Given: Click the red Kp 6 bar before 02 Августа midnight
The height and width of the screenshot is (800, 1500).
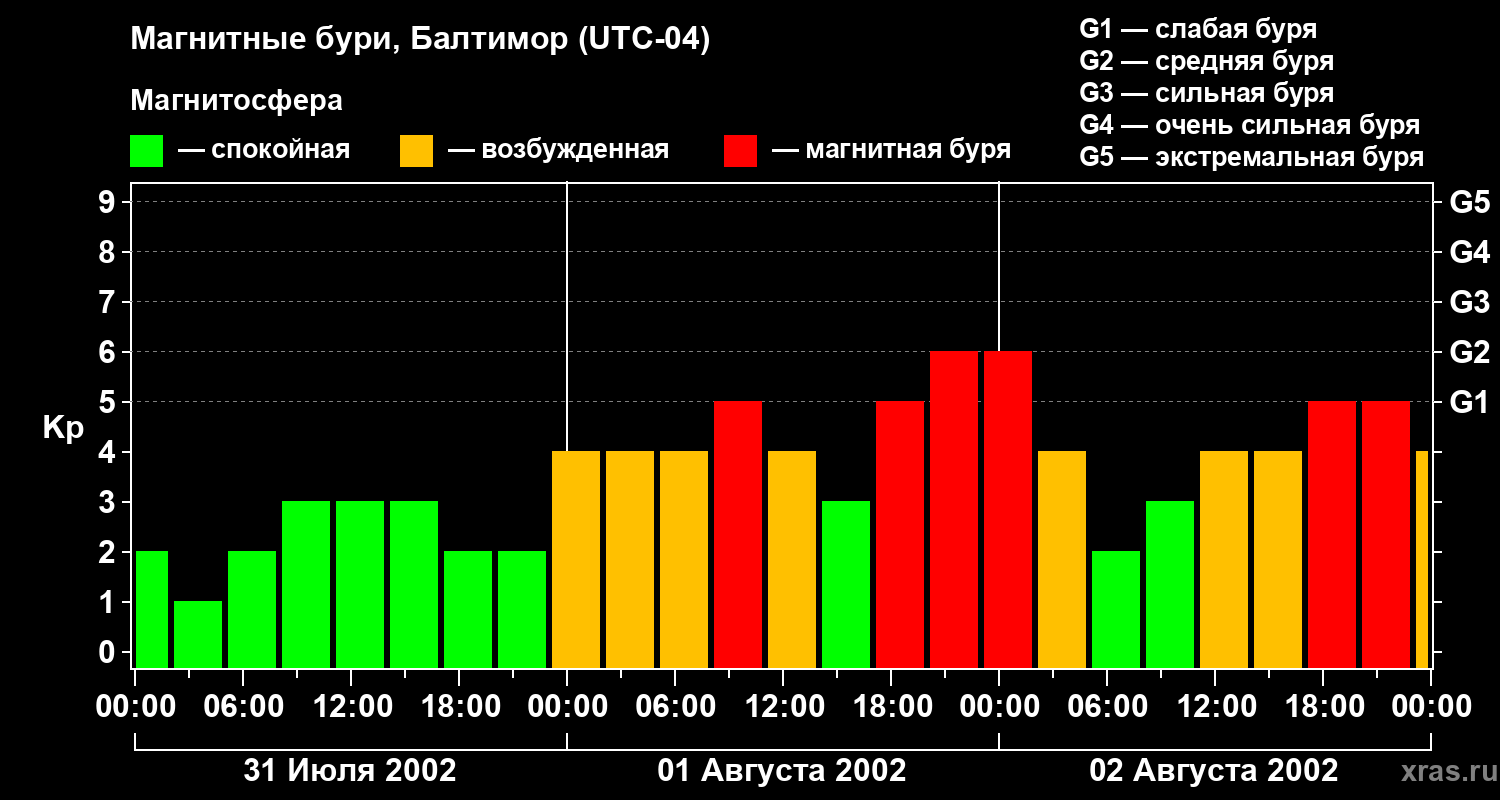Looking at the screenshot, I should point(954,509).
